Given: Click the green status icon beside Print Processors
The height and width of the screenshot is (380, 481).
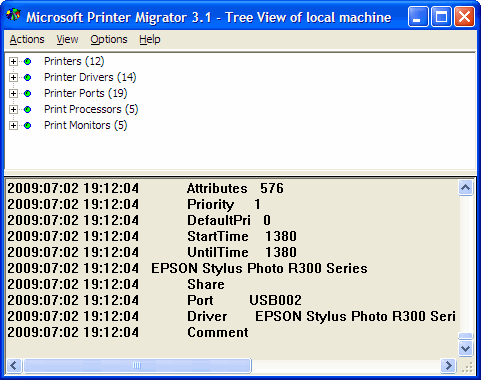Looking at the screenshot, I should (x=28, y=109).
